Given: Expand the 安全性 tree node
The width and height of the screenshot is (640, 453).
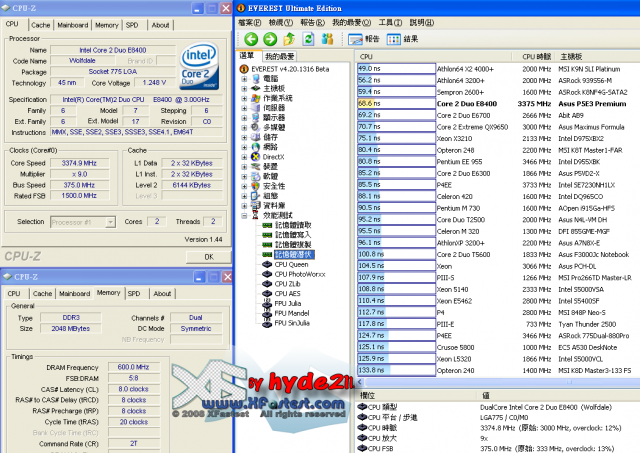Looking at the screenshot, I should click(x=244, y=187).
